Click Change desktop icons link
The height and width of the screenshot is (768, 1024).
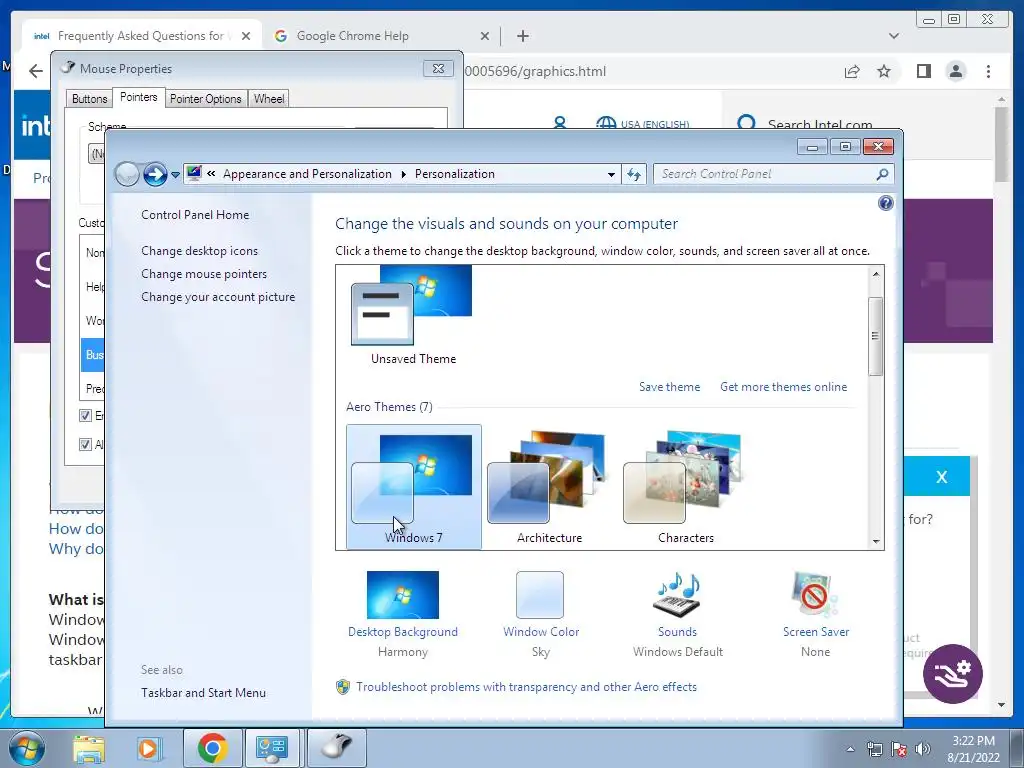(199, 251)
